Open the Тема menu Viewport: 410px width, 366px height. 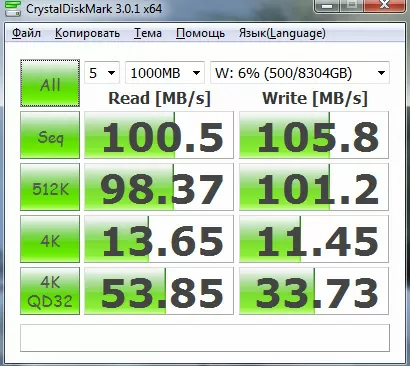[x=148, y=33]
